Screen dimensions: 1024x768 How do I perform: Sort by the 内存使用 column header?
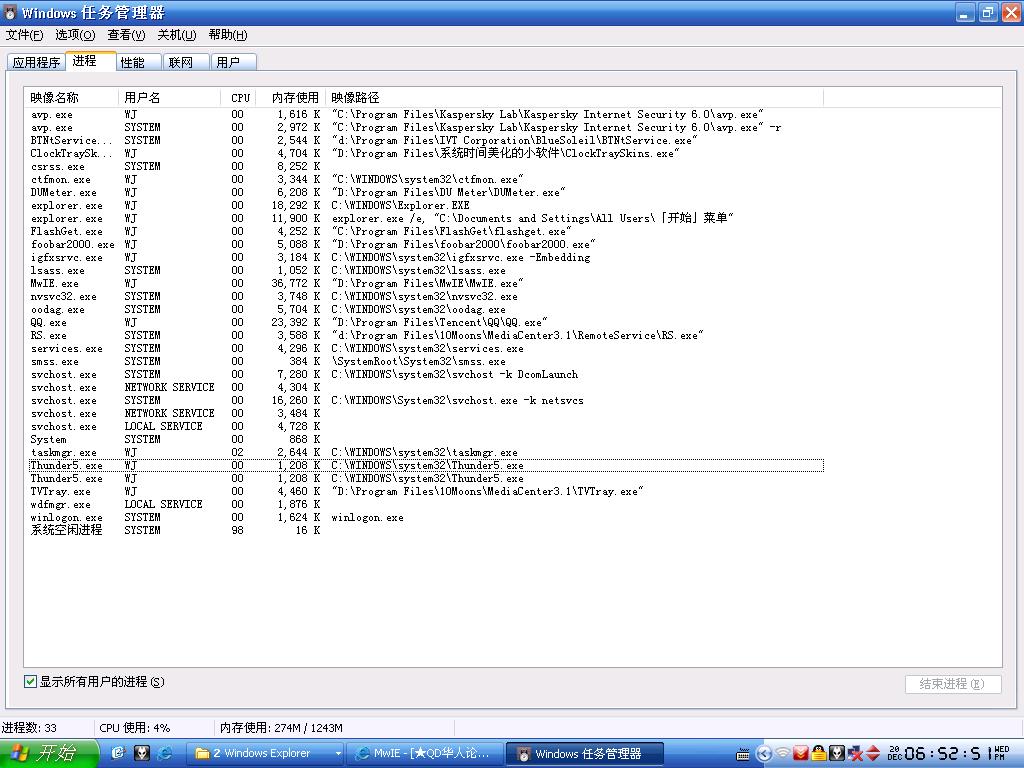293,97
